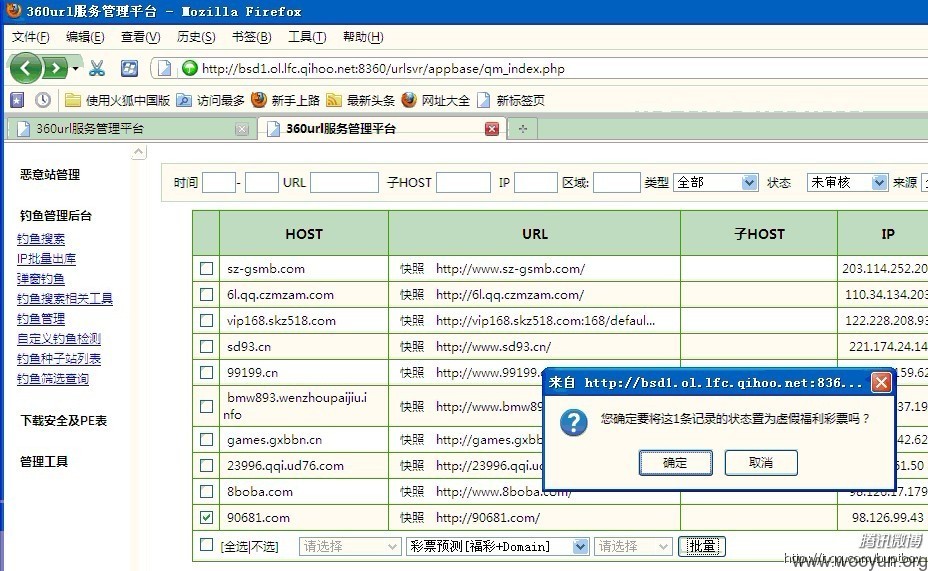Open the 彩票预测[福彩+Domain] dropdown
The height and width of the screenshot is (571, 928).
[x=497, y=546]
